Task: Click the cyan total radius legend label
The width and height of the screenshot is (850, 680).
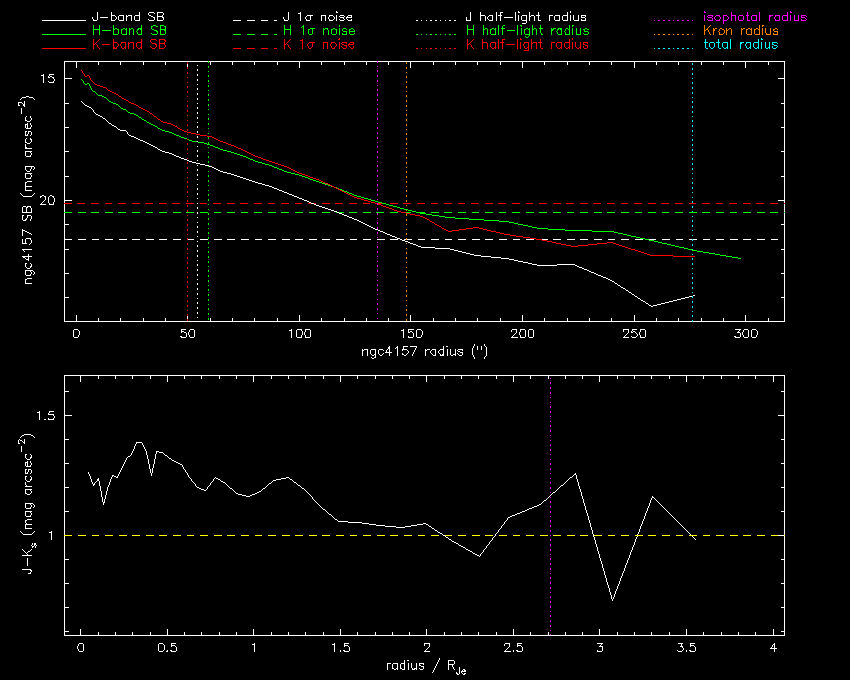Action: 740,45
